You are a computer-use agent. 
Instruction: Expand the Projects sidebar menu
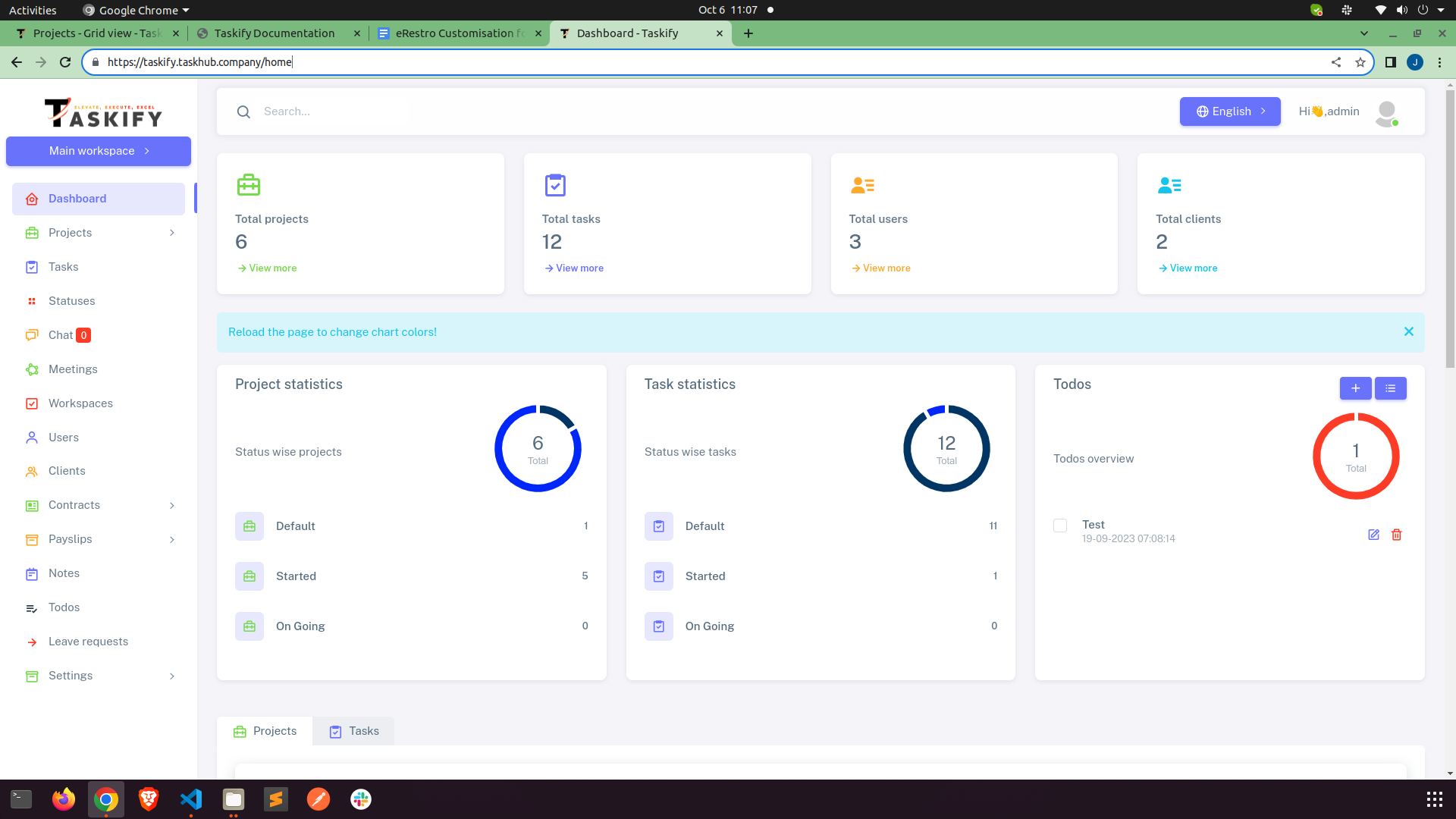(171, 233)
